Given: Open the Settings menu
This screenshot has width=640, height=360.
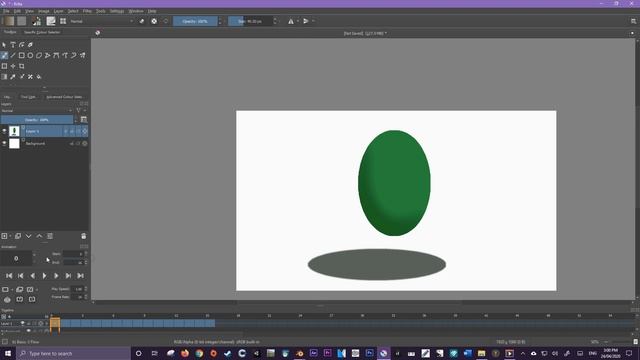Looking at the screenshot, I should [117, 11].
